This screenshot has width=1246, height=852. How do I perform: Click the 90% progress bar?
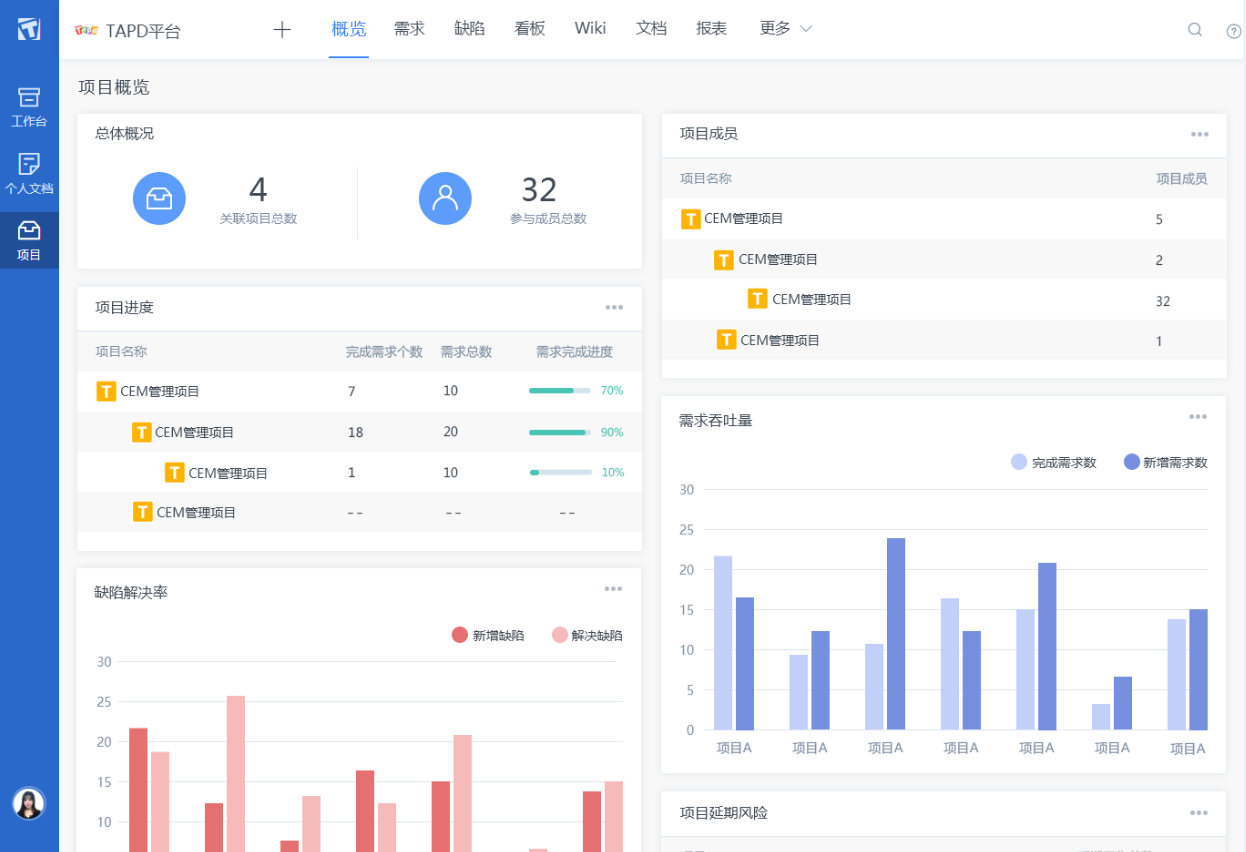(x=560, y=432)
